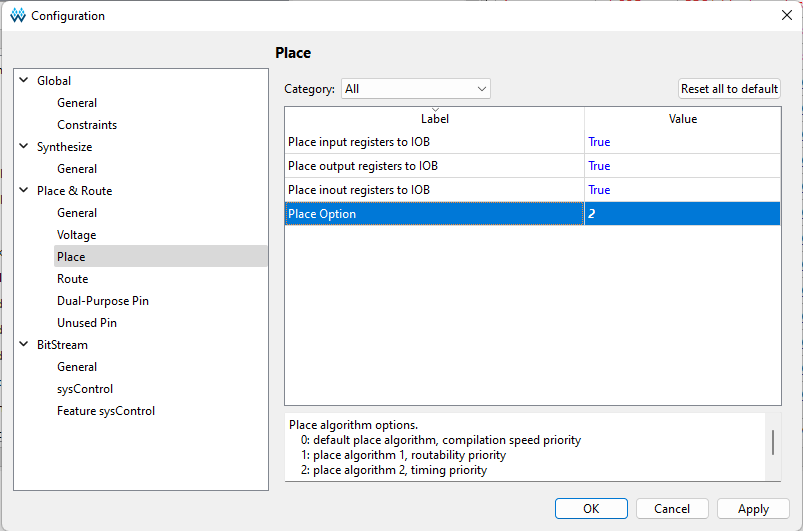Click the Cancel button

672,508
